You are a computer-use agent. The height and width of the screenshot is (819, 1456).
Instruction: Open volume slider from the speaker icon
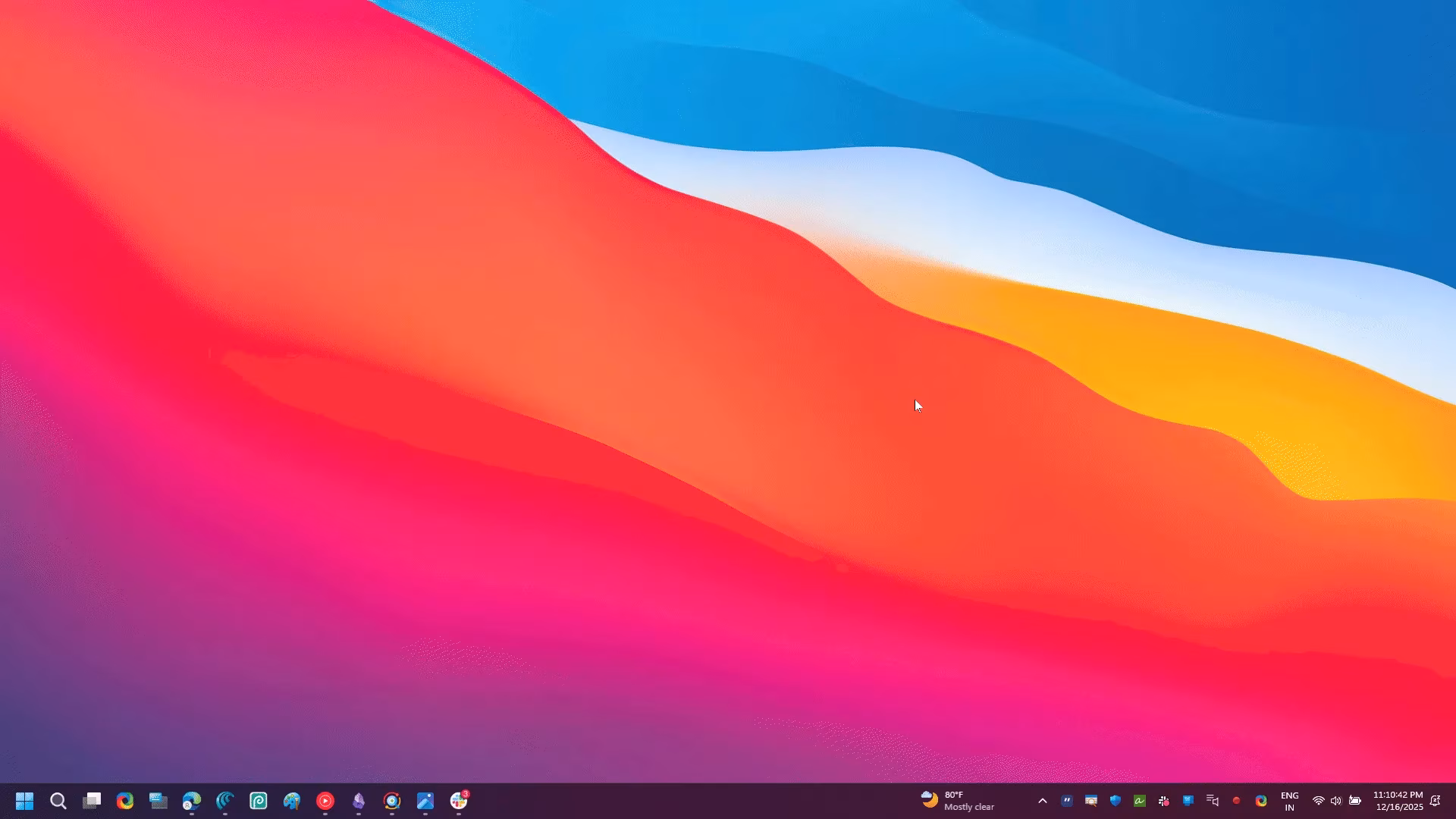coord(1335,800)
